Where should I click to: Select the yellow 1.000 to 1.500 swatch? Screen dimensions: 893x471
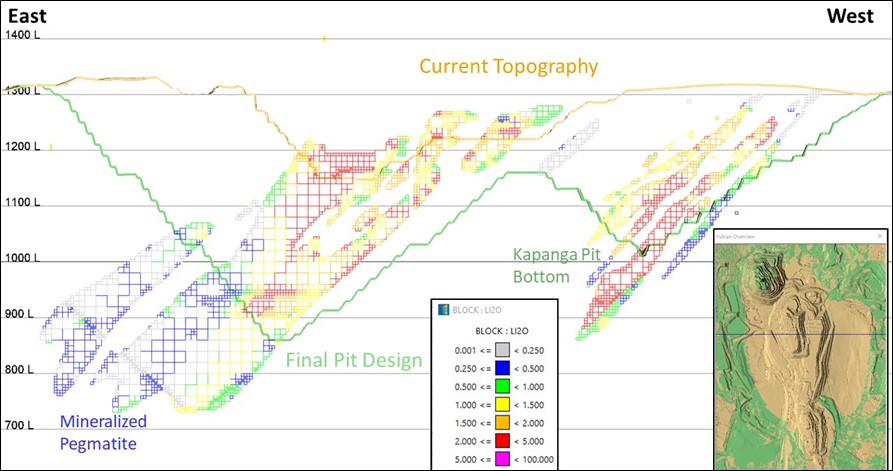502,405
